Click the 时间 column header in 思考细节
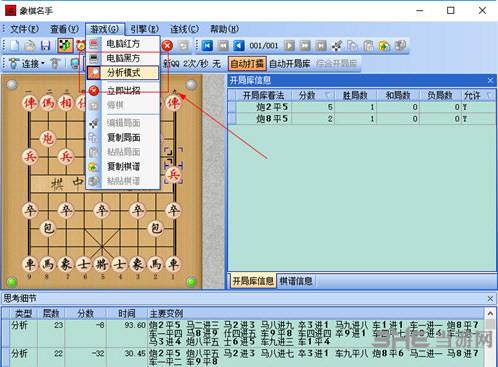The width and height of the screenshot is (498, 367). [x=127, y=313]
